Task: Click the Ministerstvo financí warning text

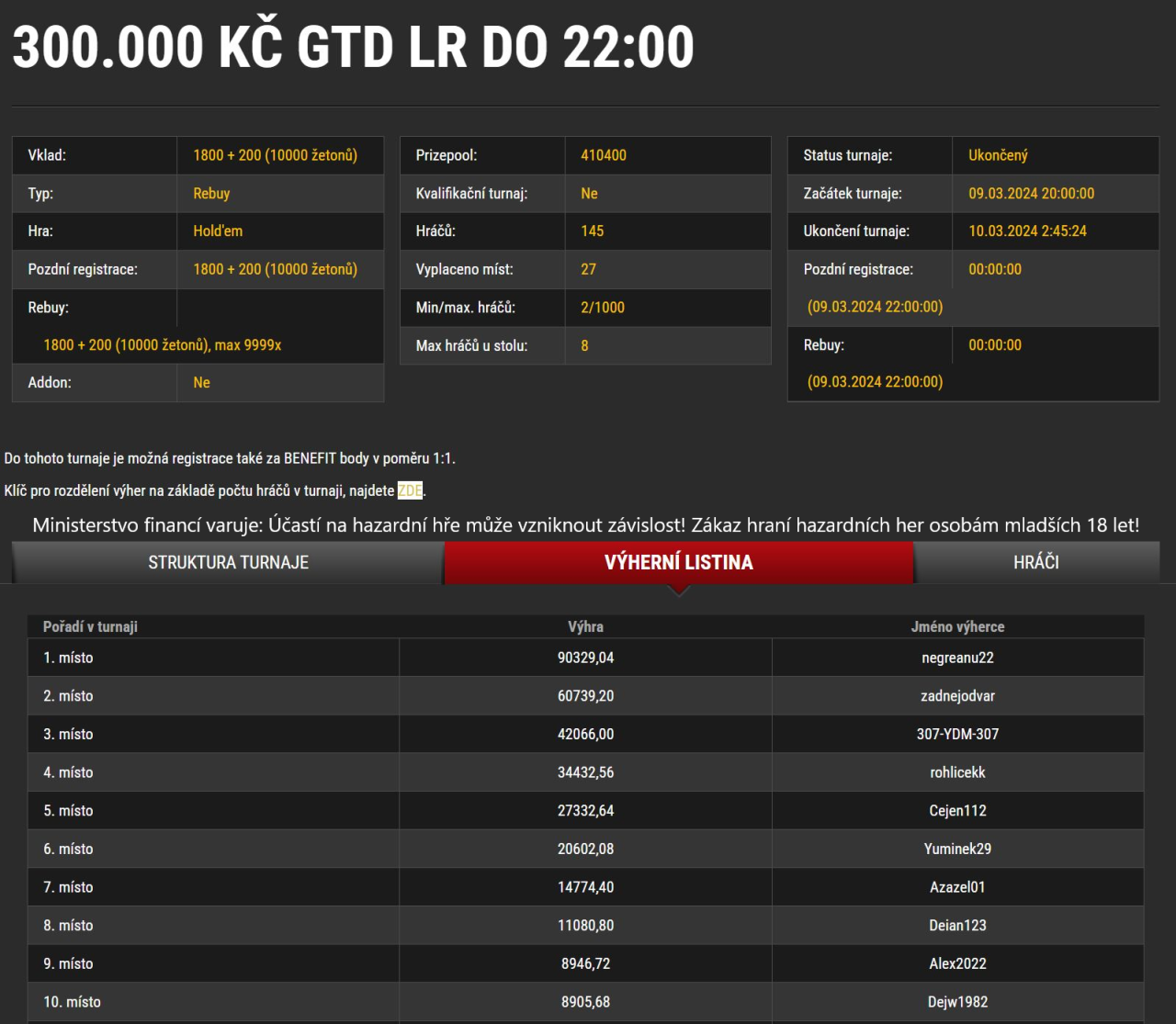Action: click(585, 525)
